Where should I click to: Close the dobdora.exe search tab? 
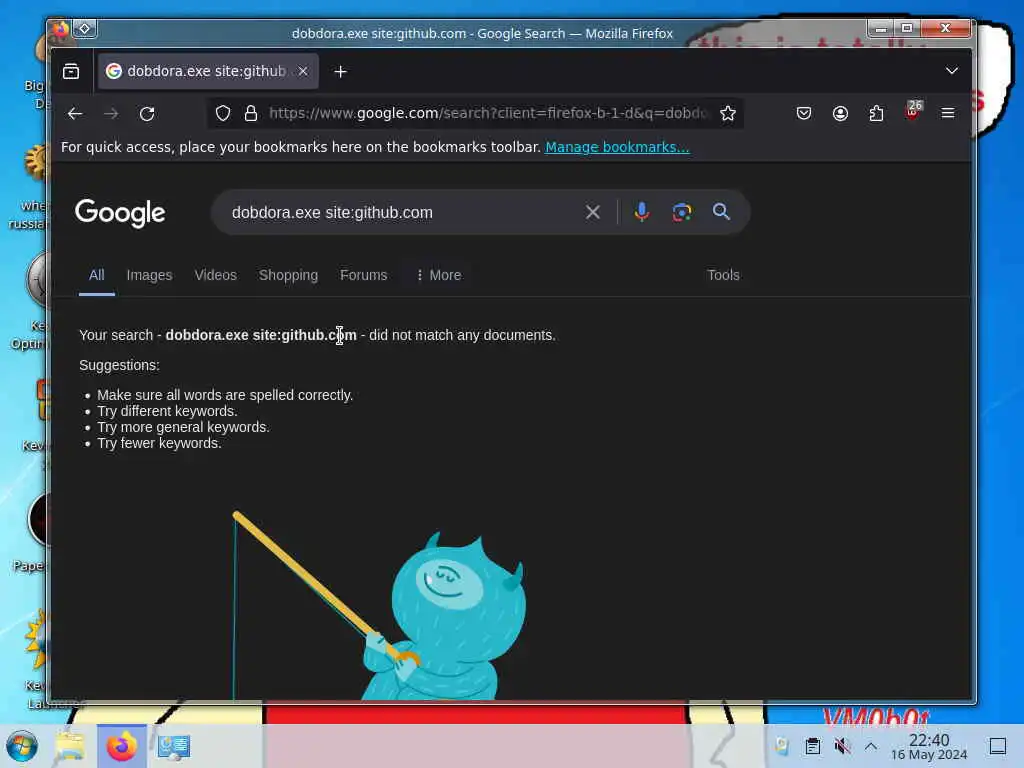303,71
